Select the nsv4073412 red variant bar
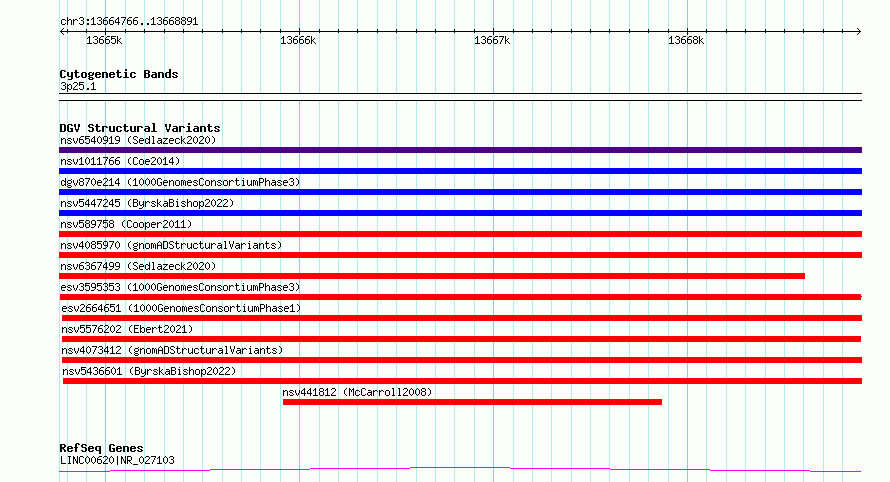 point(461,360)
